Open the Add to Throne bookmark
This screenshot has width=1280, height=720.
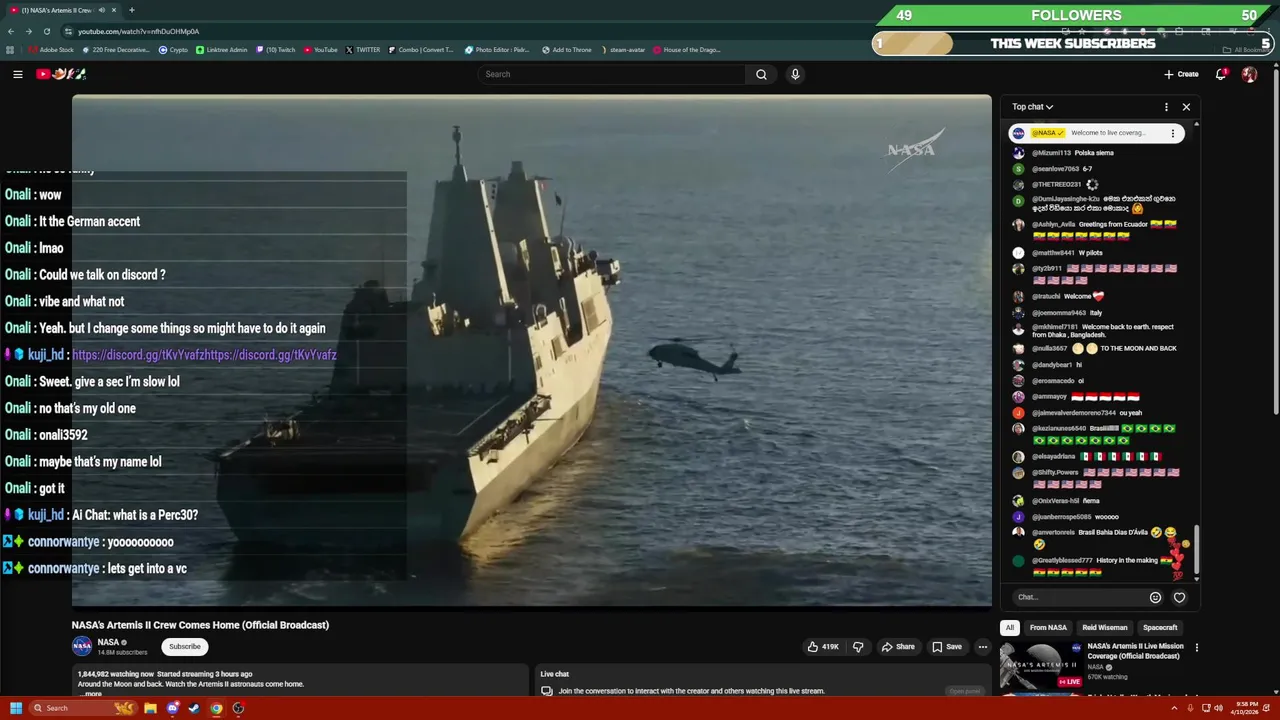point(567,50)
